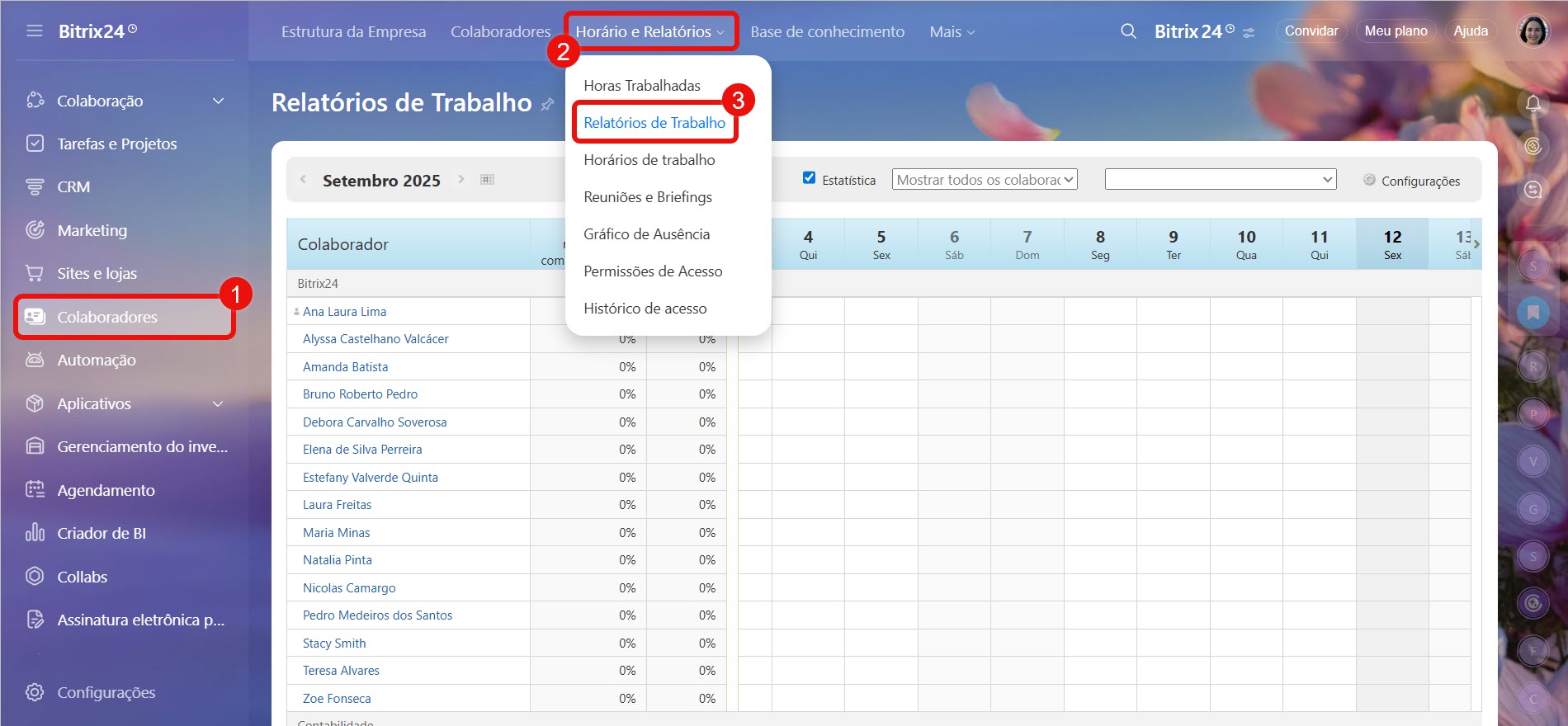Click the Meu plano button
Viewport: 1568px width, 726px height.
tap(1396, 31)
